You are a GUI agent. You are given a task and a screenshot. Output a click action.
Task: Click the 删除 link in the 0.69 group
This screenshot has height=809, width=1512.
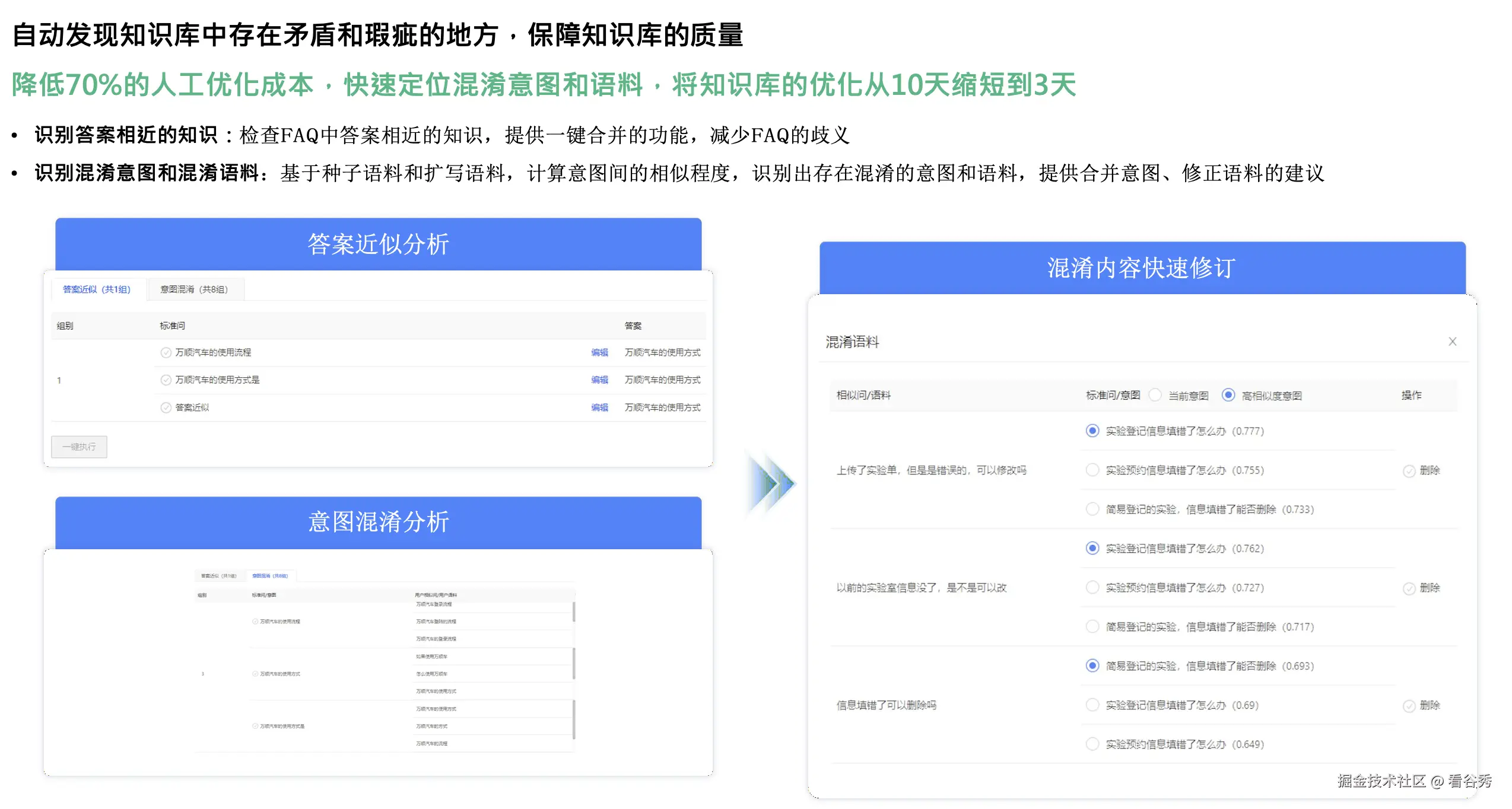[x=1430, y=705]
